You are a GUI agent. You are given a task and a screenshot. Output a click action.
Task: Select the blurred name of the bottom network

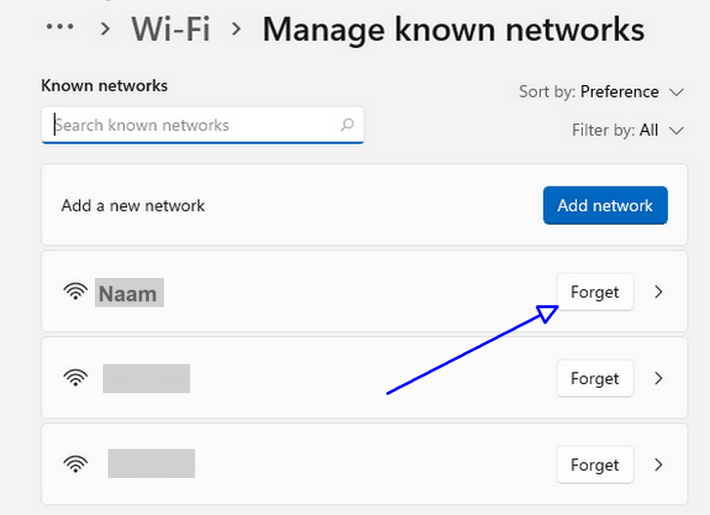(x=151, y=464)
